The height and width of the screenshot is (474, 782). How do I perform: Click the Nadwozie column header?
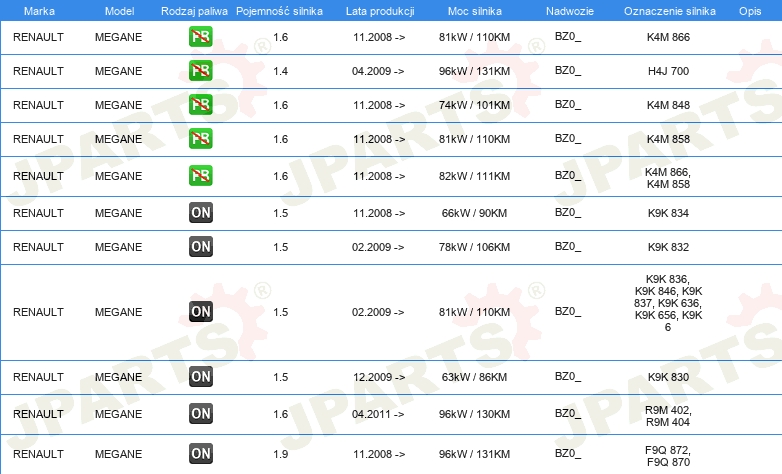570,11
